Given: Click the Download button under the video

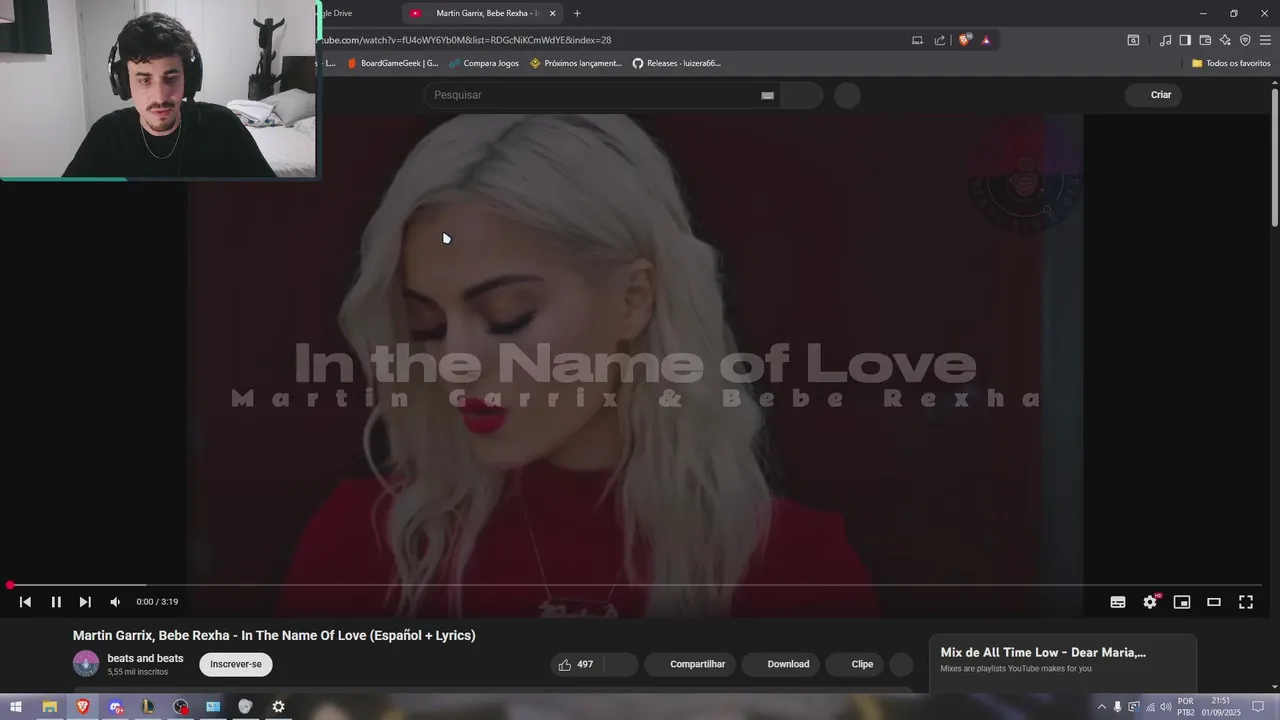Looking at the screenshot, I should coord(780,664).
